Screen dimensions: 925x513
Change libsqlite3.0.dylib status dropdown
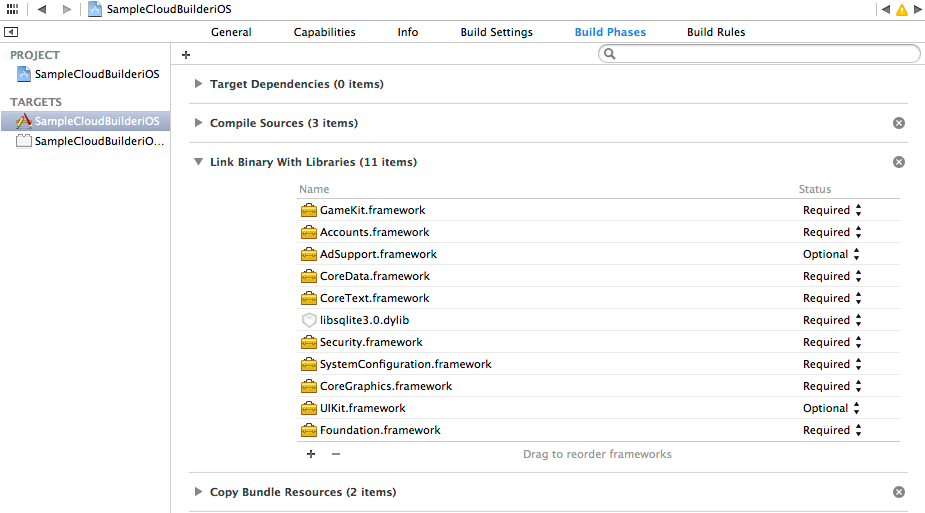(832, 320)
